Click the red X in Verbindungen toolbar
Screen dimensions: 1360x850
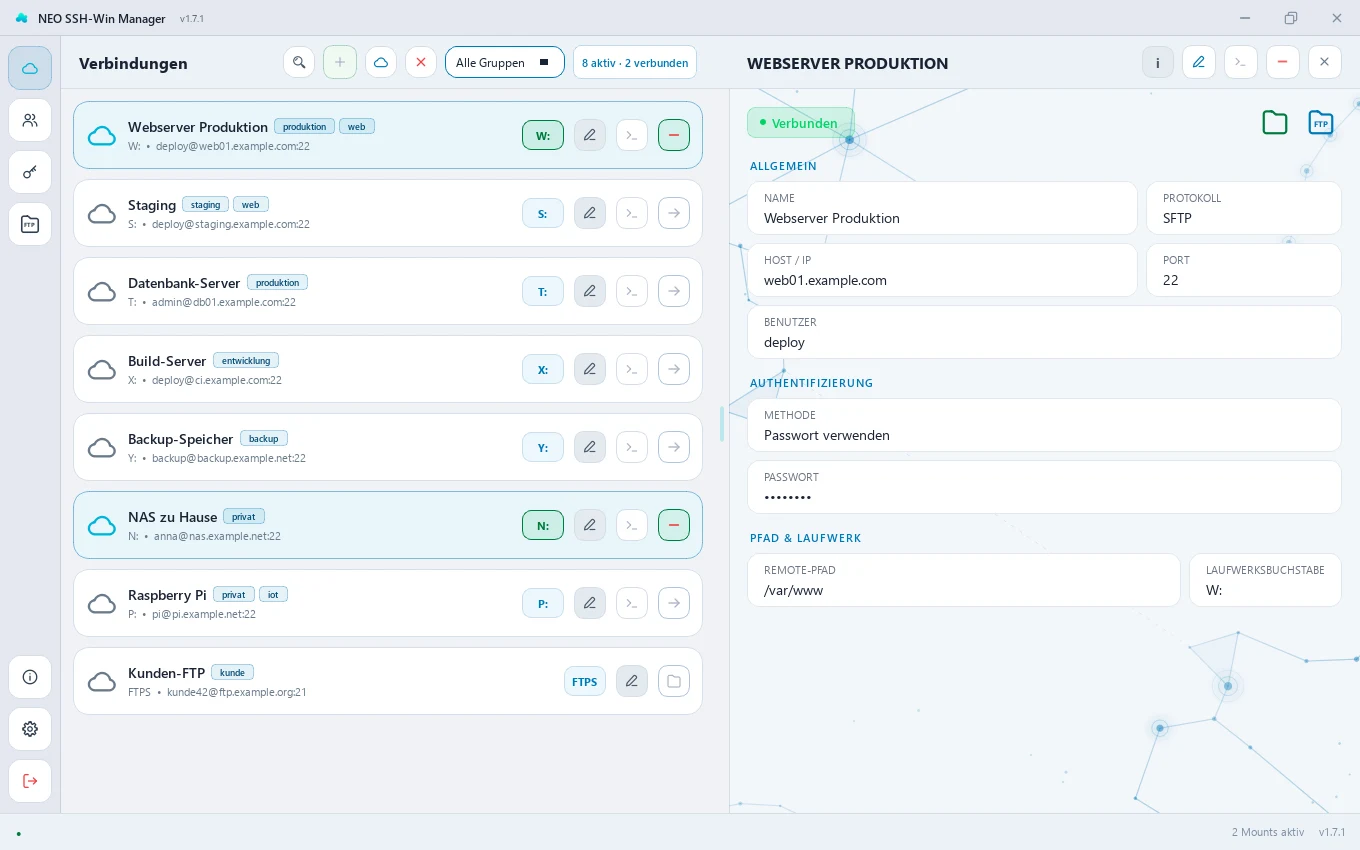point(421,62)
